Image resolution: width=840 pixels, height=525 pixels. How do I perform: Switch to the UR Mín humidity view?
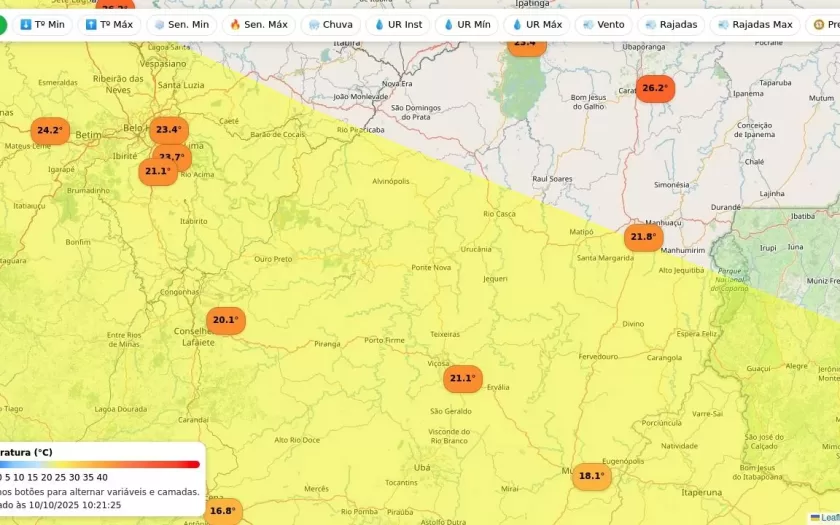(466, 25)
